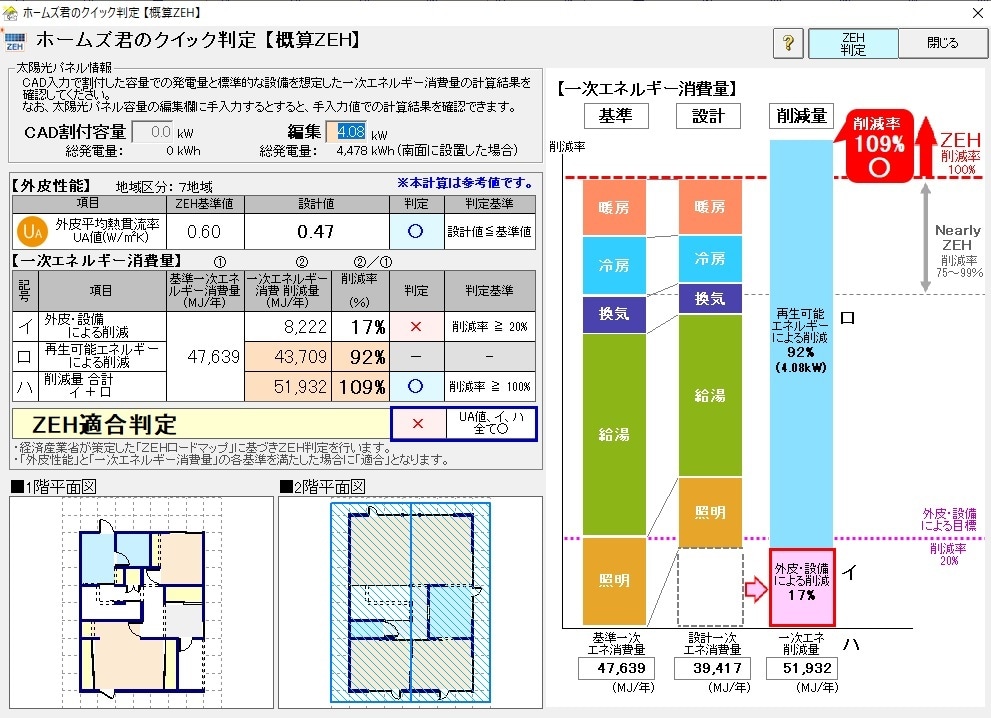Viewport: 991px width, 718px height.
Task: Click the 設計 chart header box
Action: (708, 116)
